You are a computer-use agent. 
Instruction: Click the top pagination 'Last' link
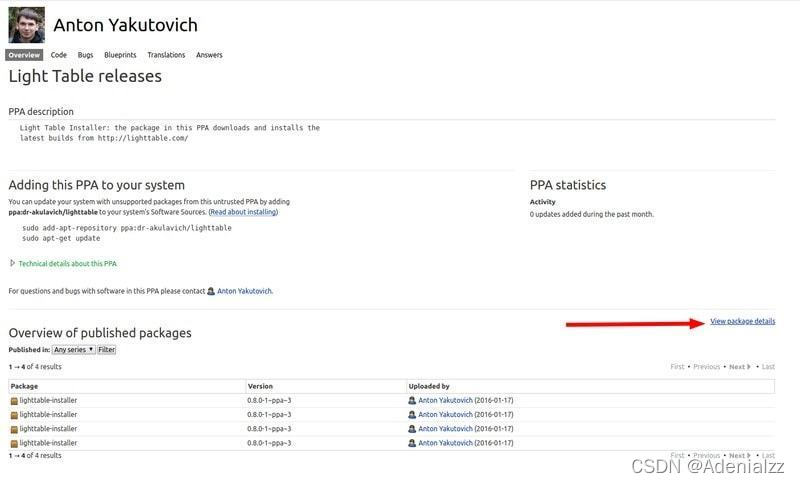tap(768, 367)
